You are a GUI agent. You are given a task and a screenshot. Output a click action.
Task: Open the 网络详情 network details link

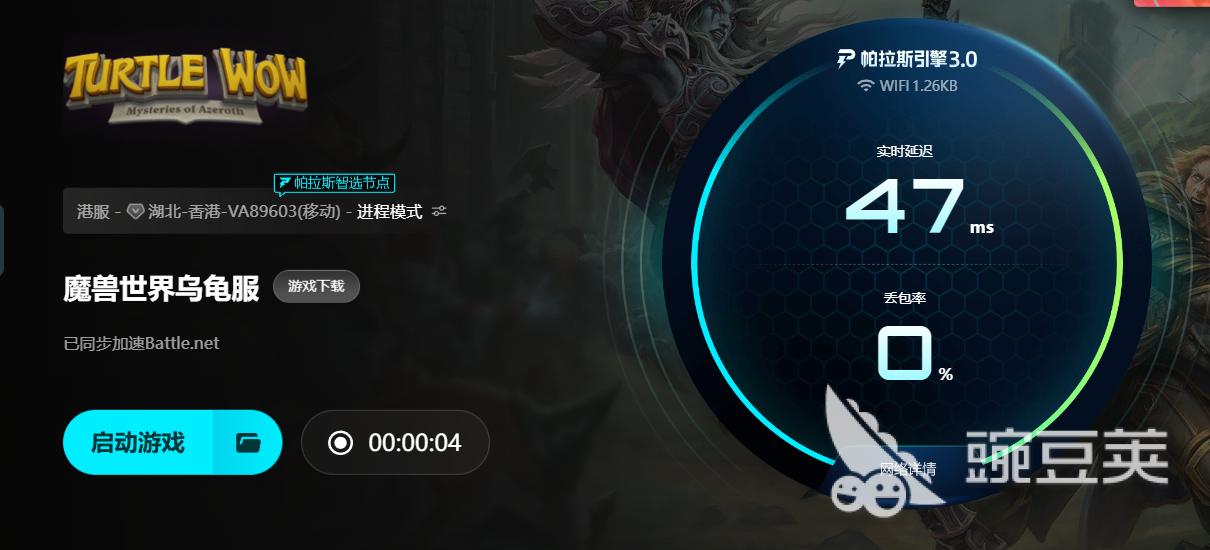coord(908,468)
